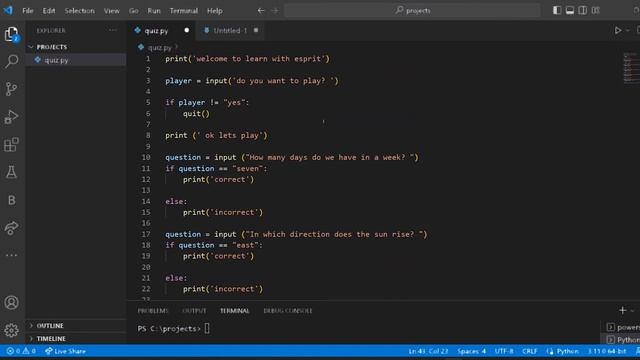Show additional views ellipsis in activity bar
Screen dimensions: 640x360
coord(11,255)
